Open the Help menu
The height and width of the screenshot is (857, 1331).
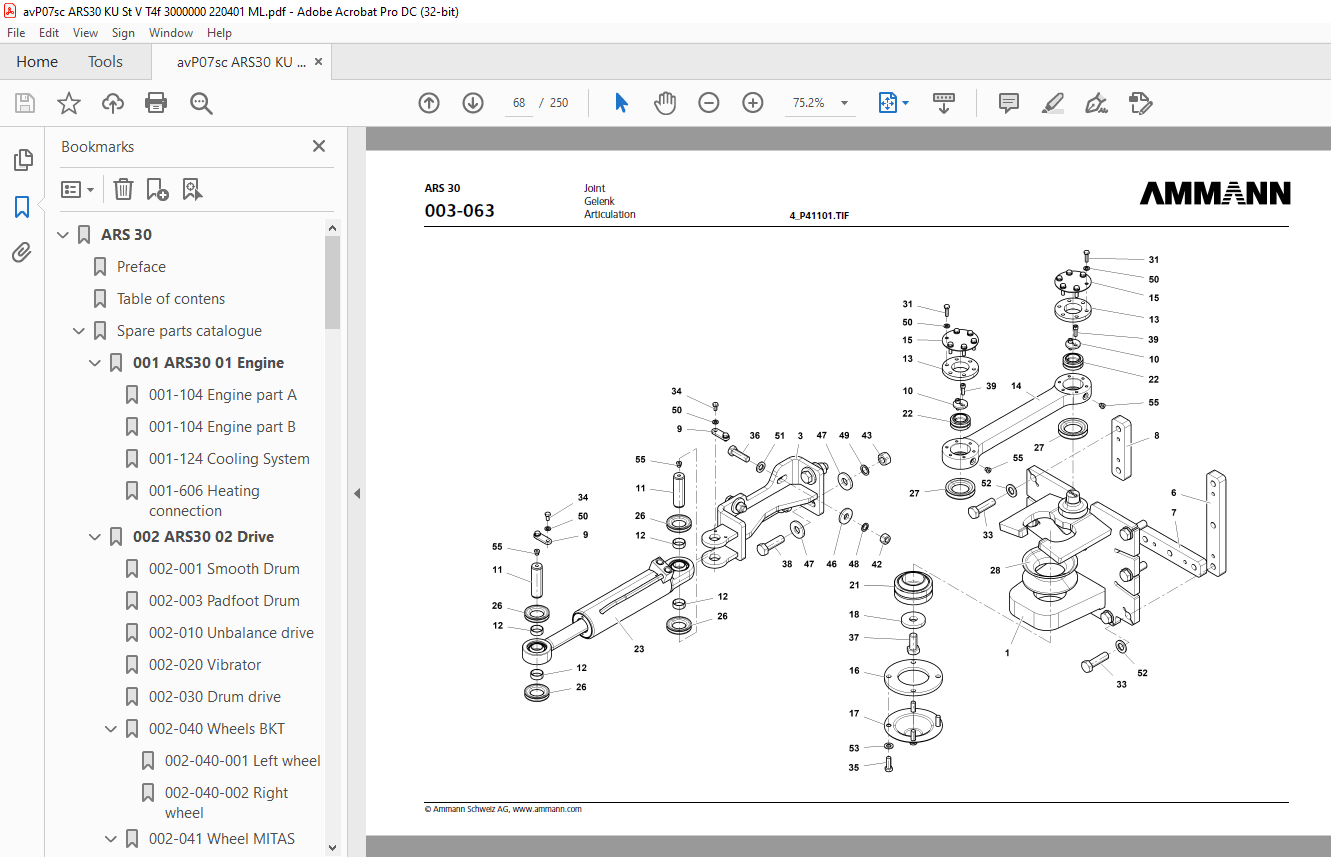(219, 33)
